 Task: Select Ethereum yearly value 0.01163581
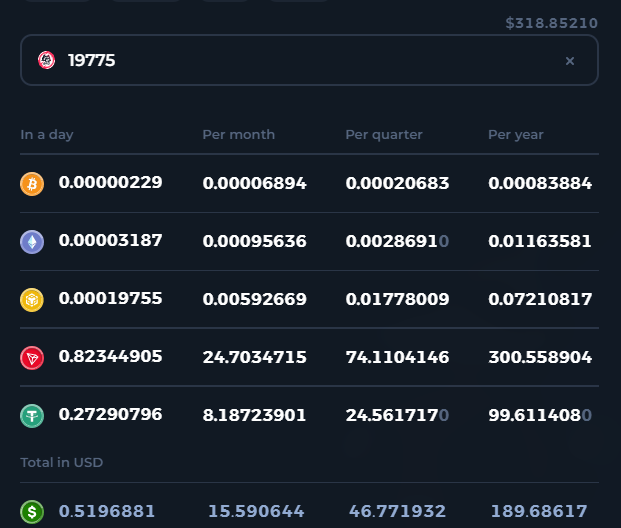click(x=540, y=241)
